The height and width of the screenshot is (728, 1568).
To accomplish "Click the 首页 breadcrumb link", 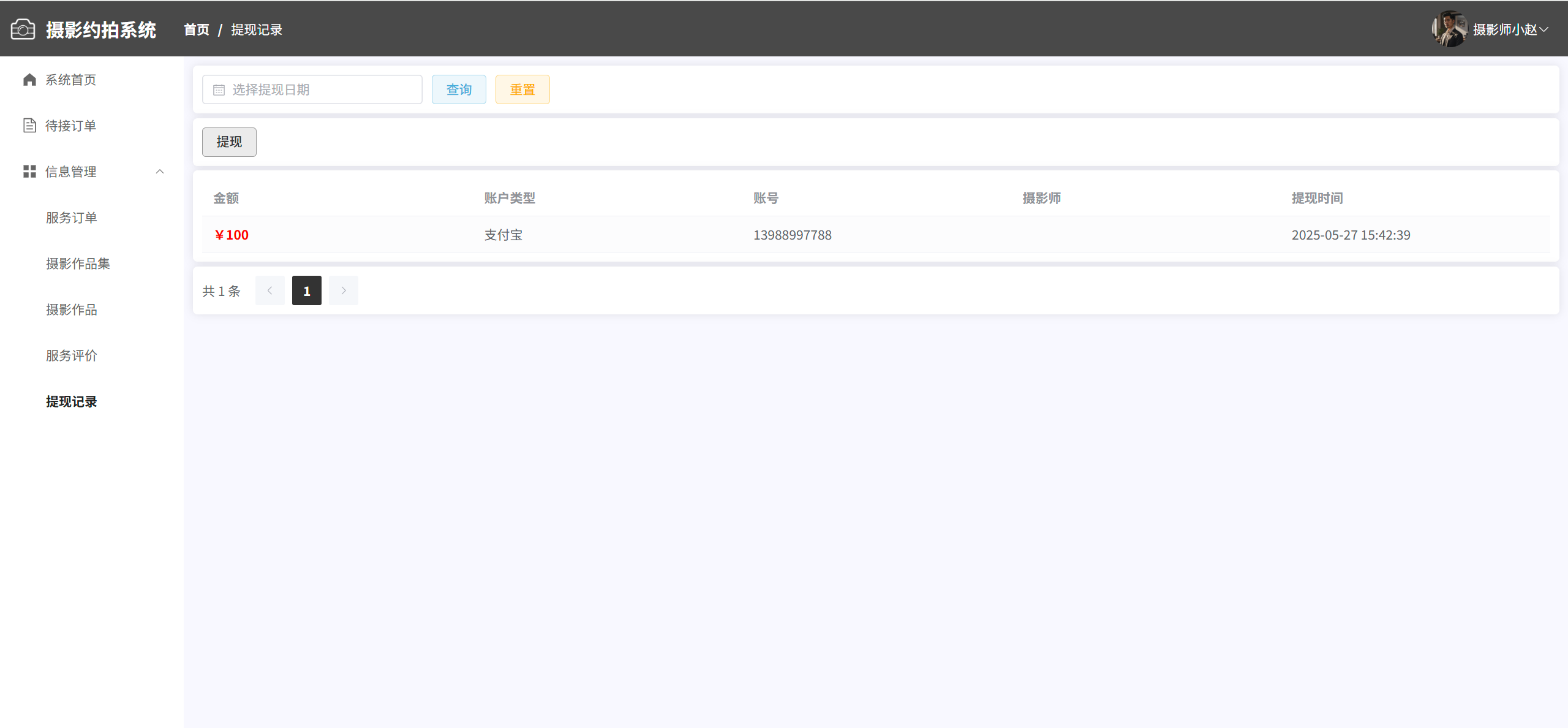I will (196, 29).
